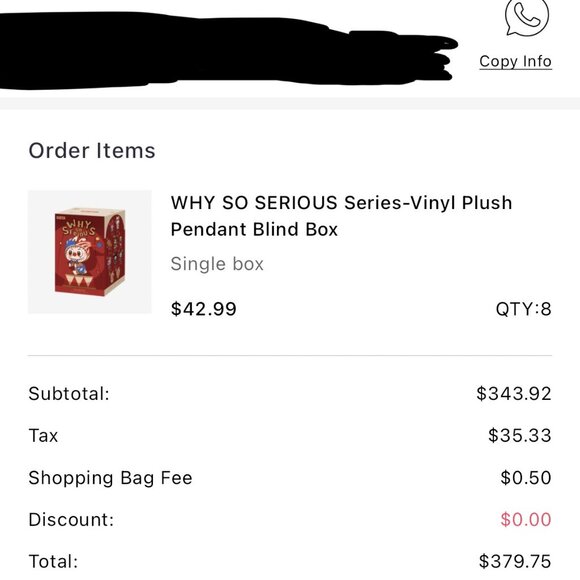Viewport: 580px width, 580px height.
Task: Open the WHY SO SERIOUS Series product title
Action: pyautogui.click(x=341, y=216)
